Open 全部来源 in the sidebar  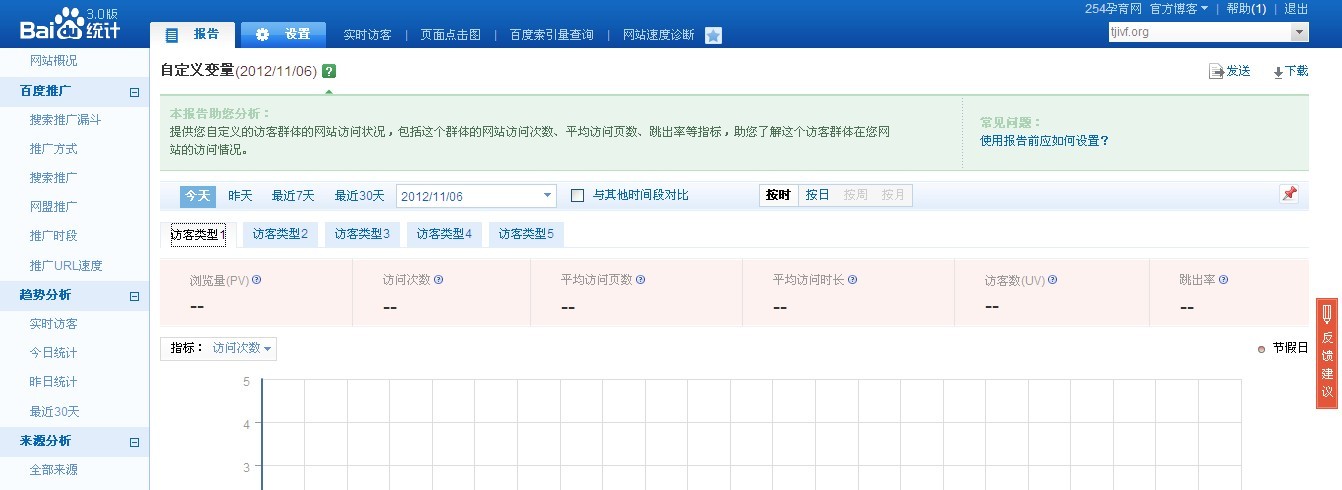(x=53, y=470)
